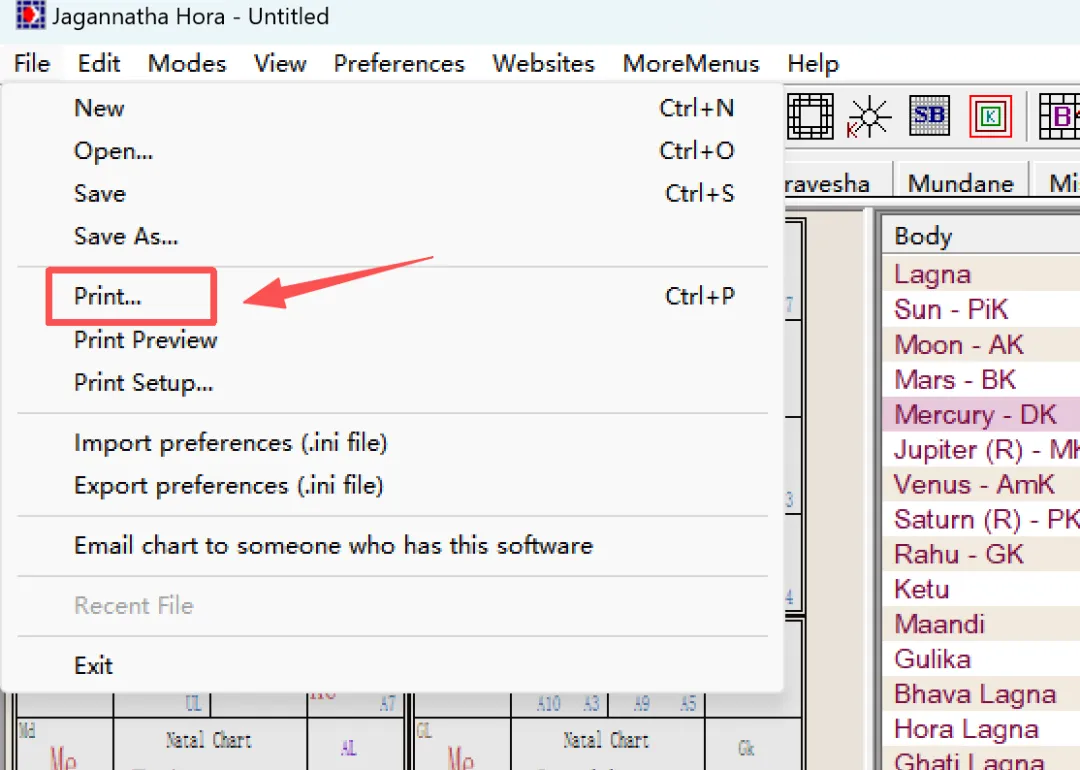Select the Moon - AK row
The height and width of the screenshot is (770, 1080).
981,344
